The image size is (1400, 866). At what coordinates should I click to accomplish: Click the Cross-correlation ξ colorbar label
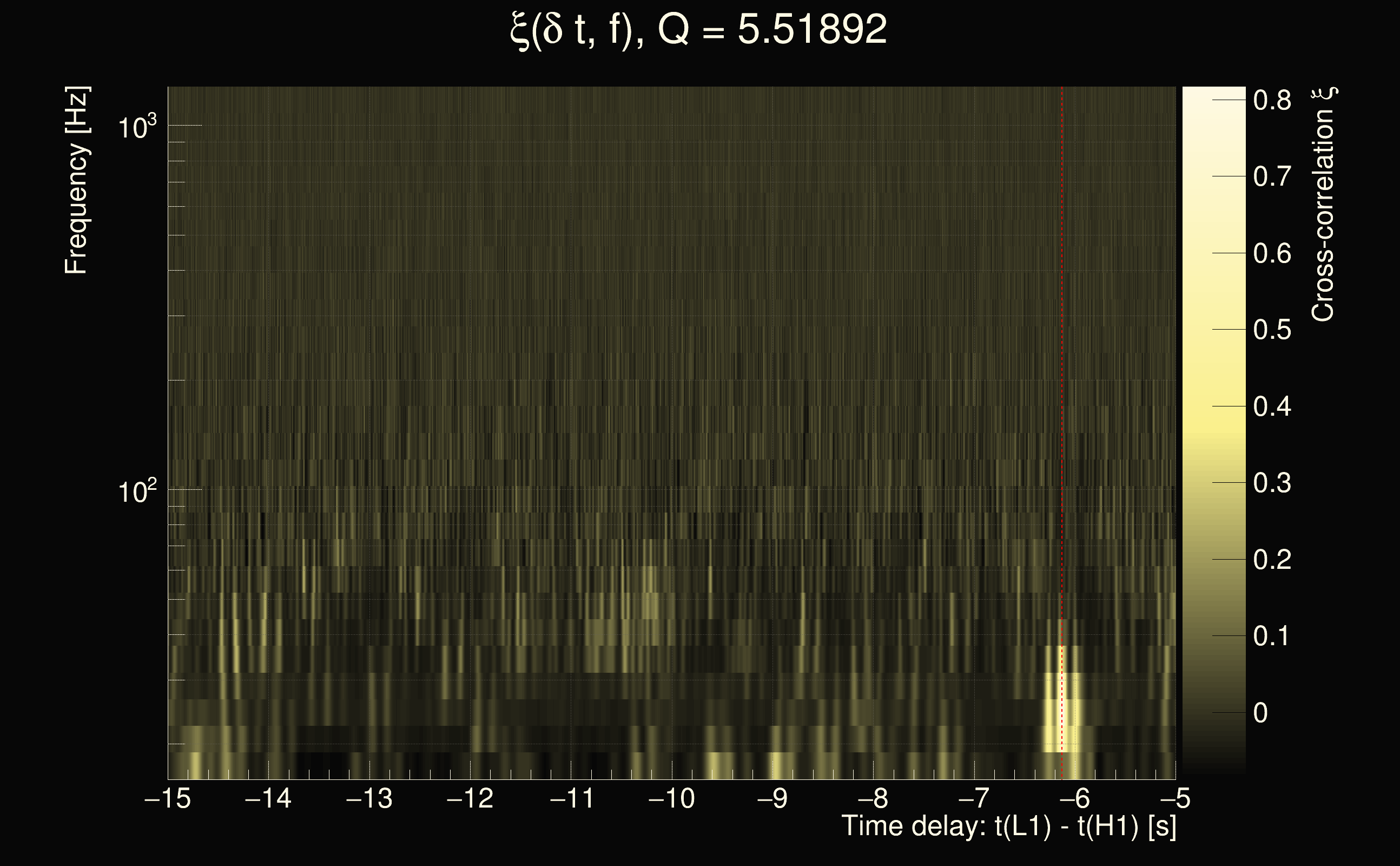1323,205
